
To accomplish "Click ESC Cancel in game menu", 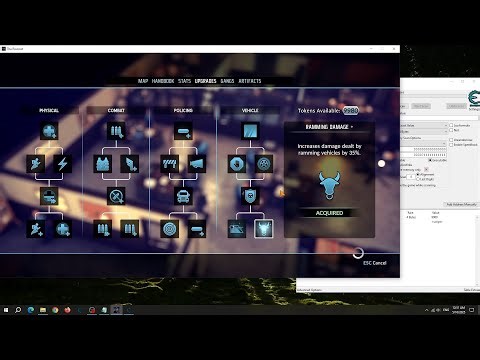I will coord(375,263).
